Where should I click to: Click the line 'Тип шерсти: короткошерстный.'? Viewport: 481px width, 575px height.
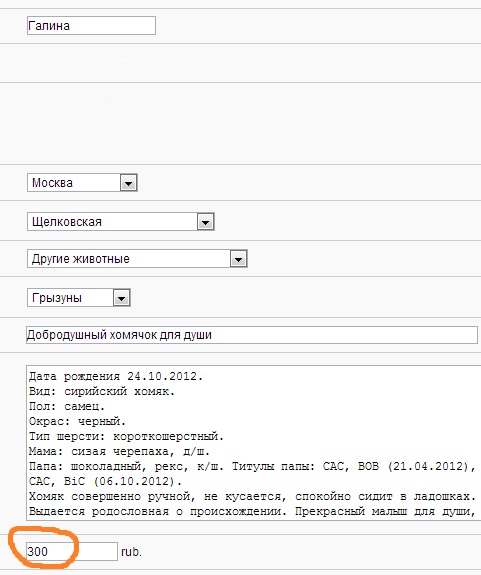pyautogui.click(x=126, y=437)
